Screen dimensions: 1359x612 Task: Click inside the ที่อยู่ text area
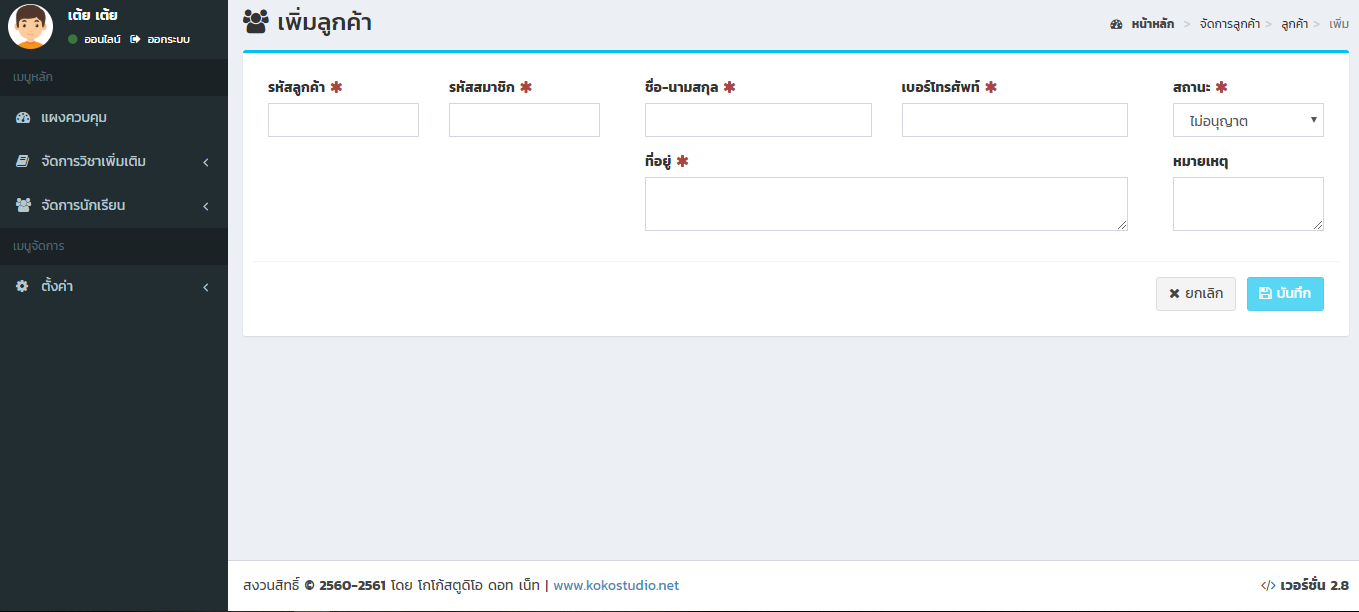pyautogui.click(x=886, y=204)
